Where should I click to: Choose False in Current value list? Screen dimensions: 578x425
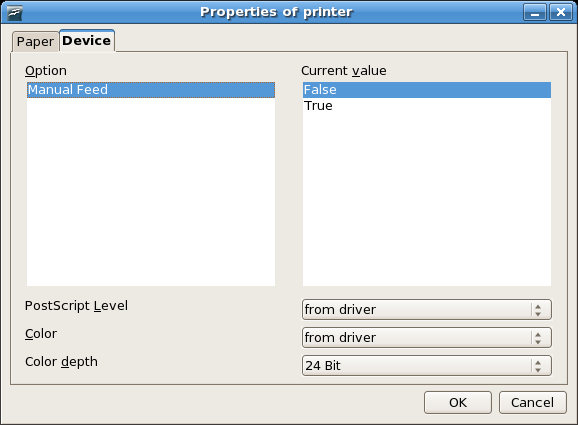(427, 90)
